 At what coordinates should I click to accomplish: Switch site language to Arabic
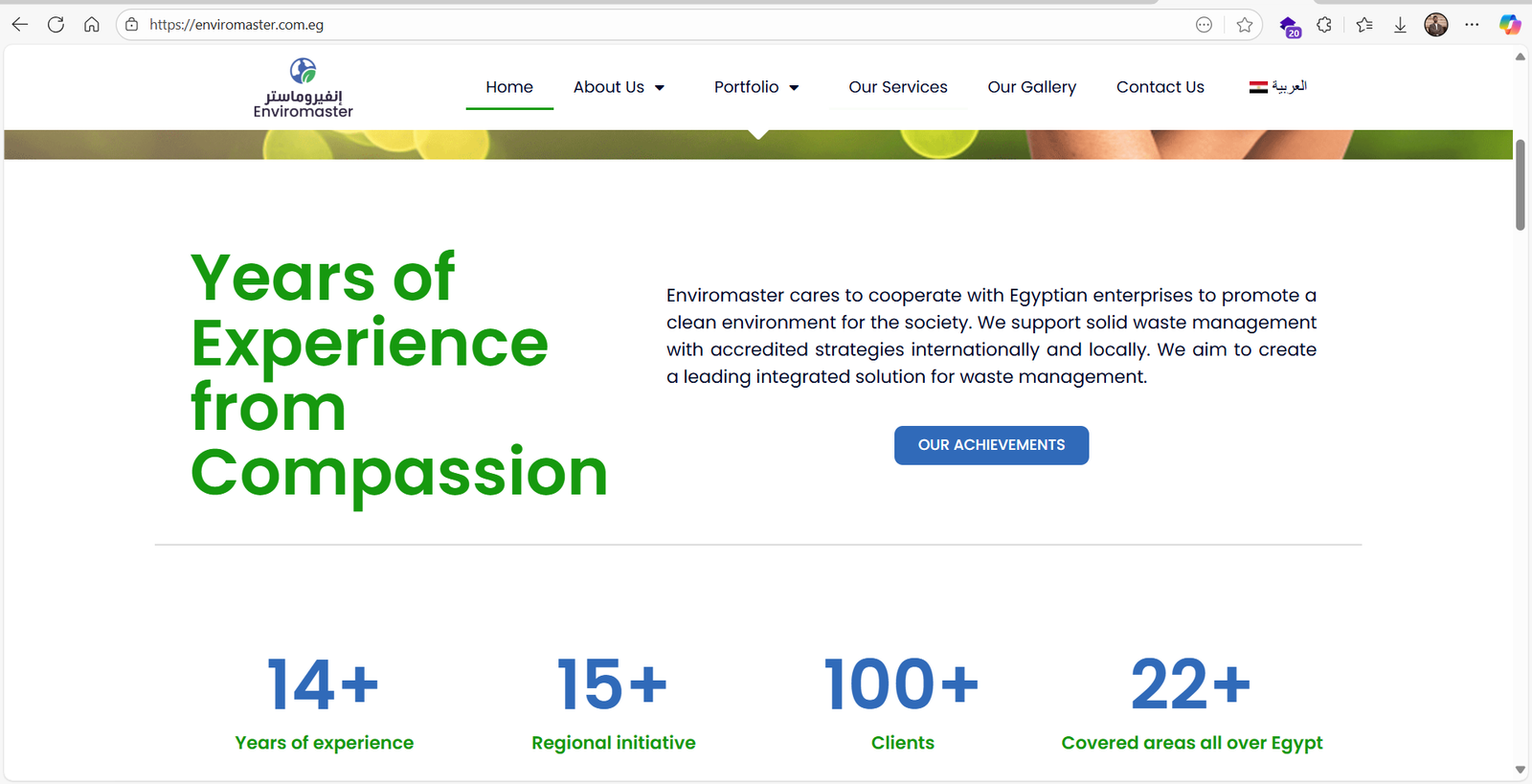(1277, 87)
